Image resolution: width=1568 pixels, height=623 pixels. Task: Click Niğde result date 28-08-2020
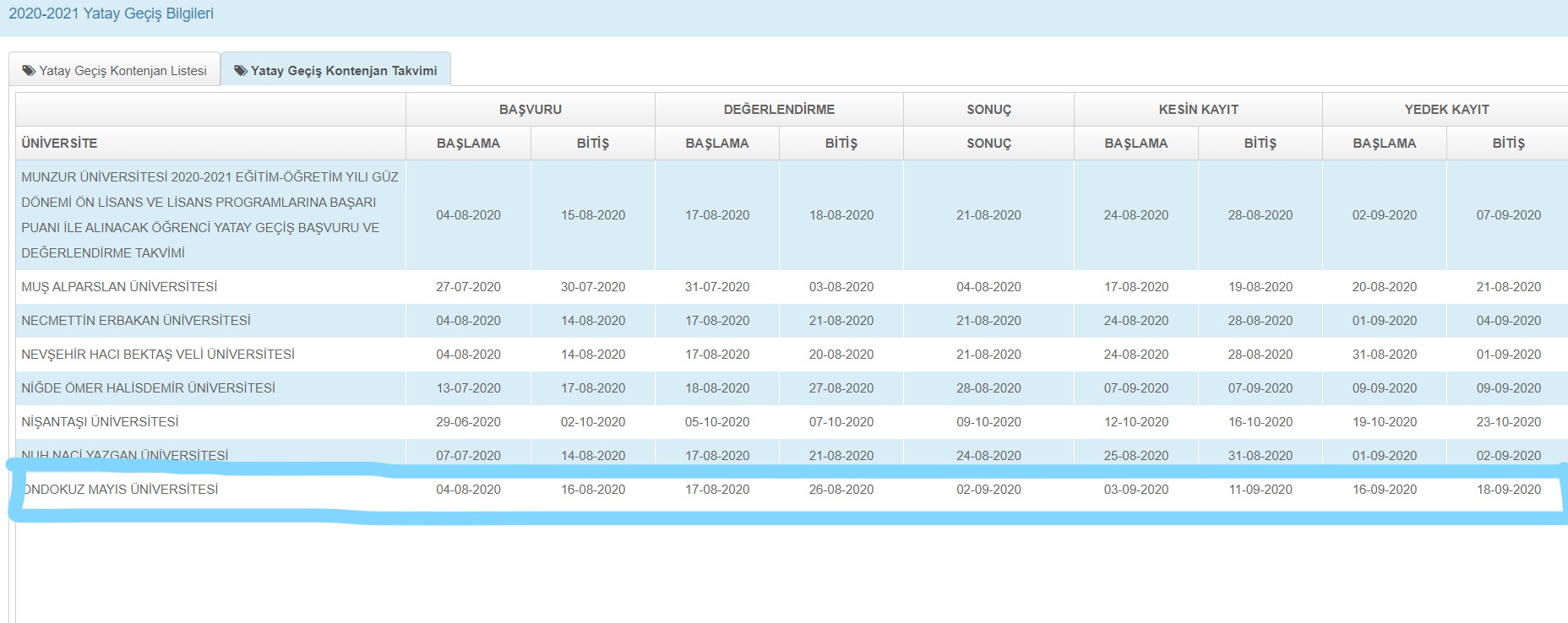point(988,388)
